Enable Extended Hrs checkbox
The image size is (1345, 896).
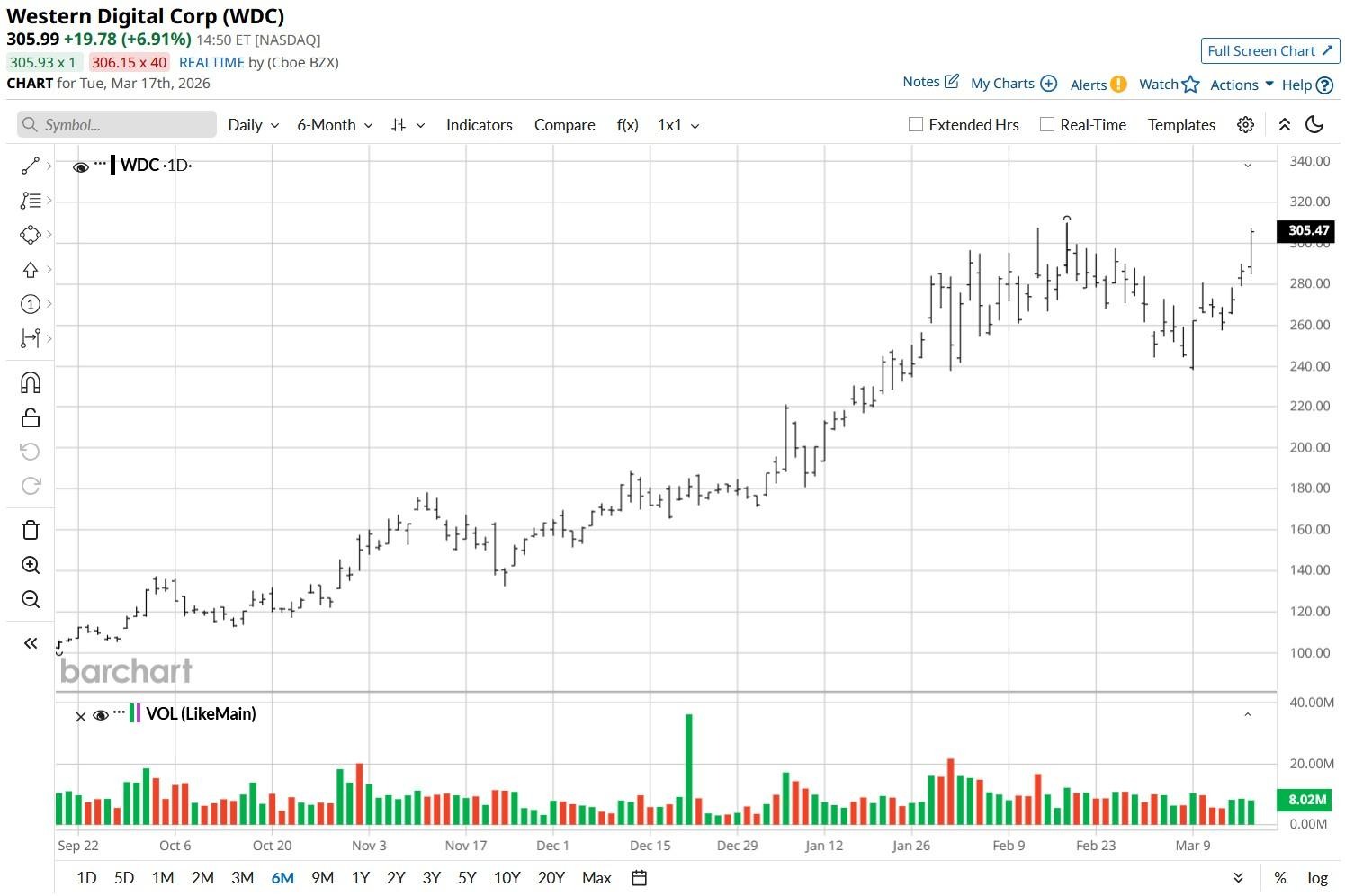pyautogui.click(x=916, y=125)
